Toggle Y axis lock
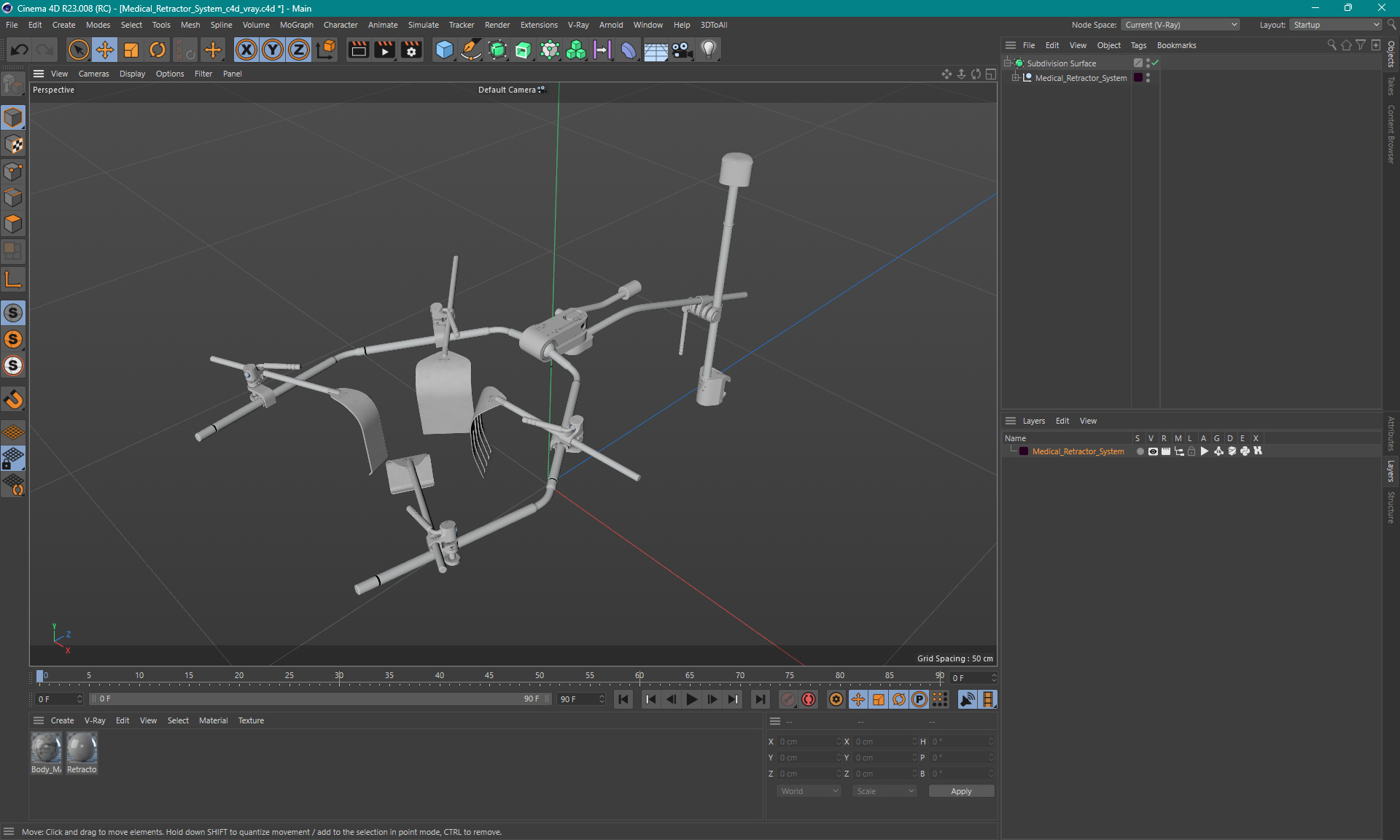This screenshot has height=840, width=1400. click(273, 50)
